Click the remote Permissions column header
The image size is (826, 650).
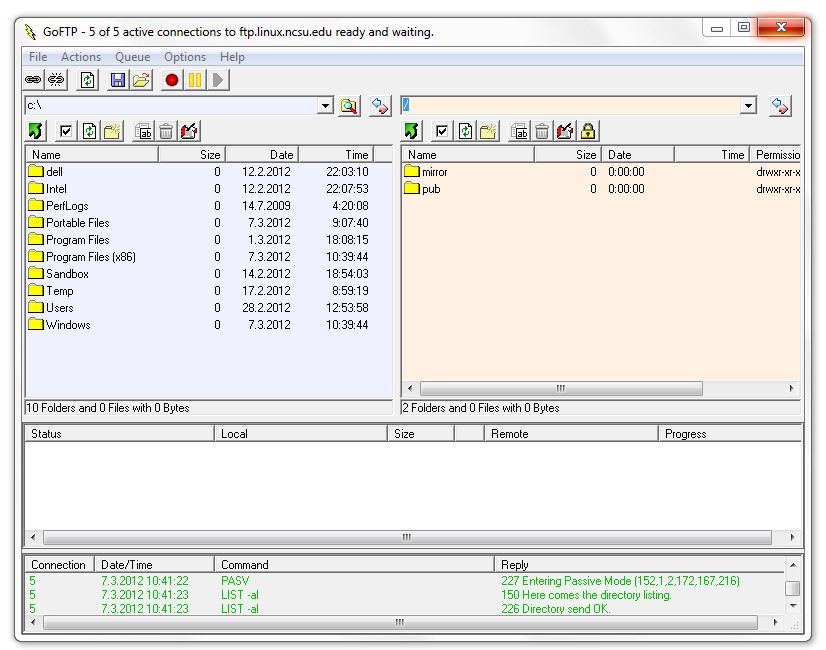775,154
